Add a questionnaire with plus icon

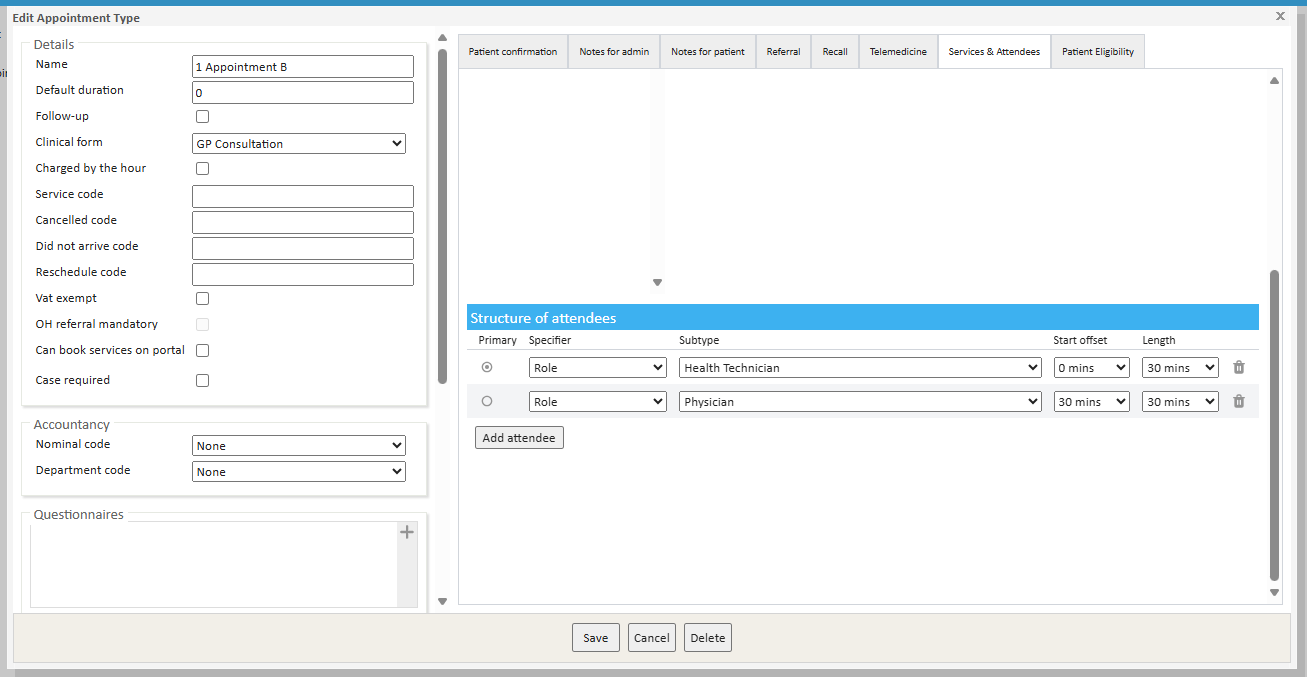(x=407, y=533)
